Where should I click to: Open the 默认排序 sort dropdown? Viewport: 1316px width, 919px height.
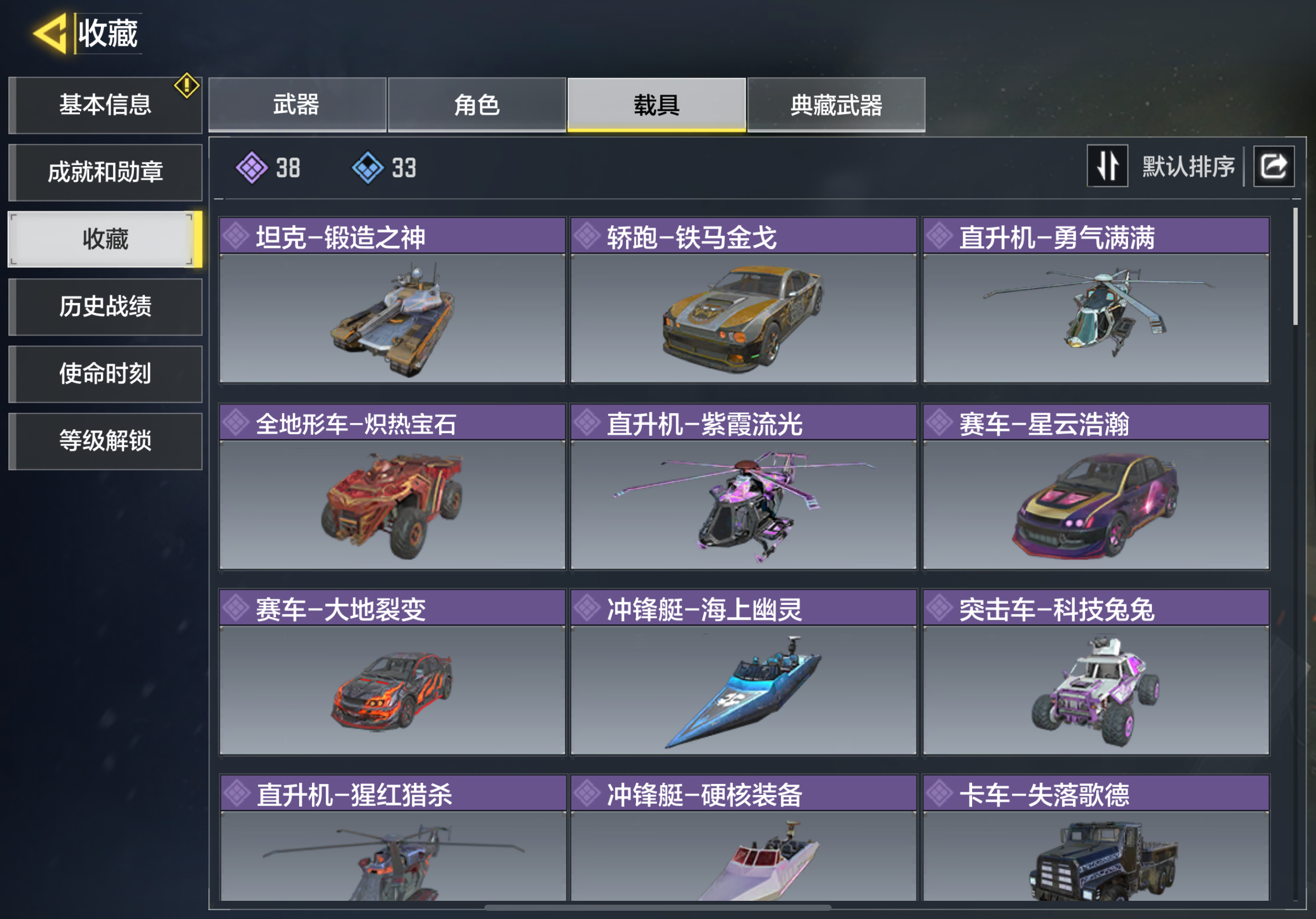1188,167
